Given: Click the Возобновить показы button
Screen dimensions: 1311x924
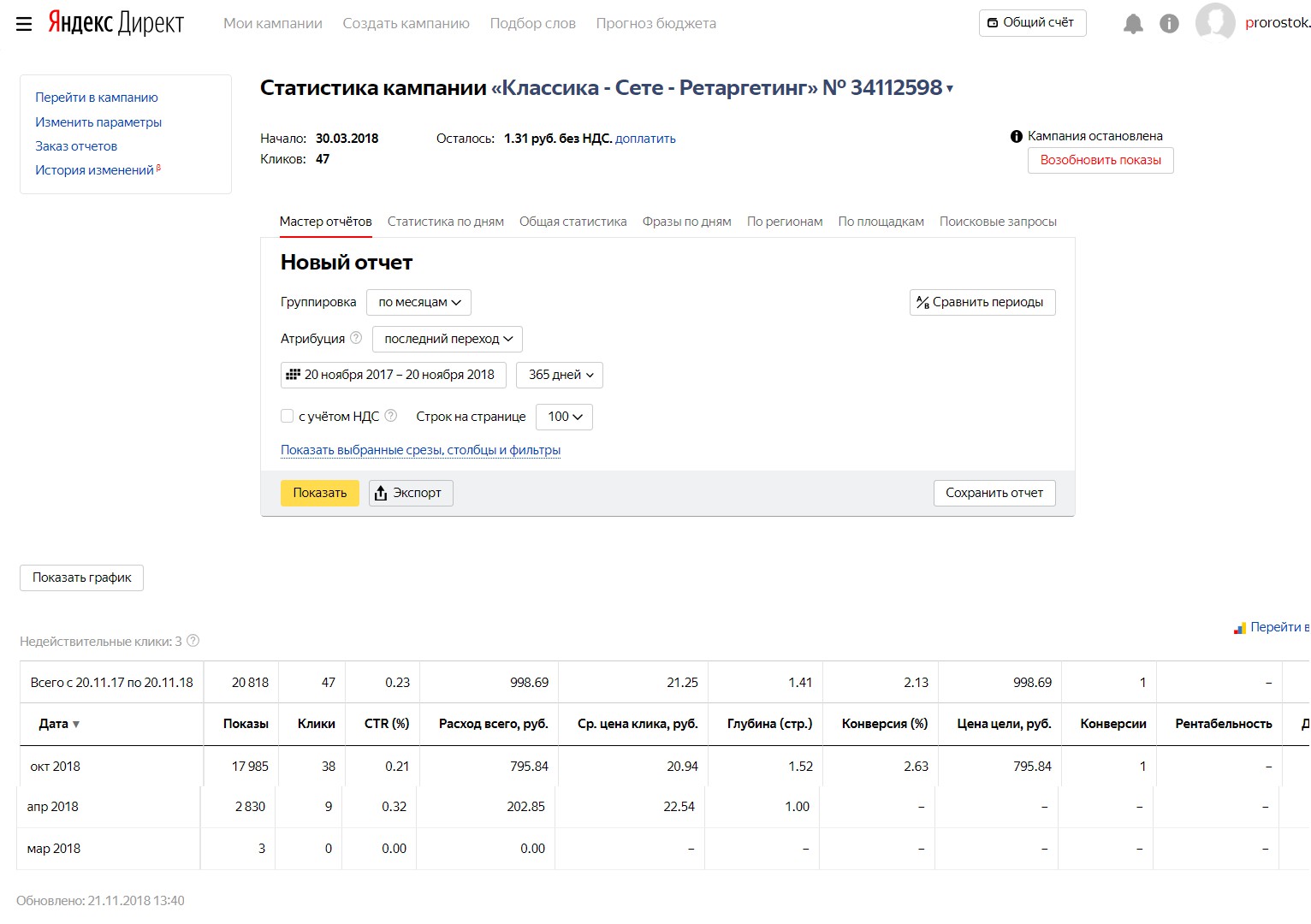Looking at the screenshot, I should pyautogui.click(x=1100, y=160).
